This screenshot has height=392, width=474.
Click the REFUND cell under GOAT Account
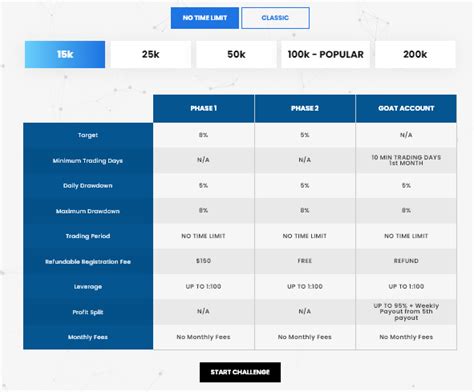point(406,261)
